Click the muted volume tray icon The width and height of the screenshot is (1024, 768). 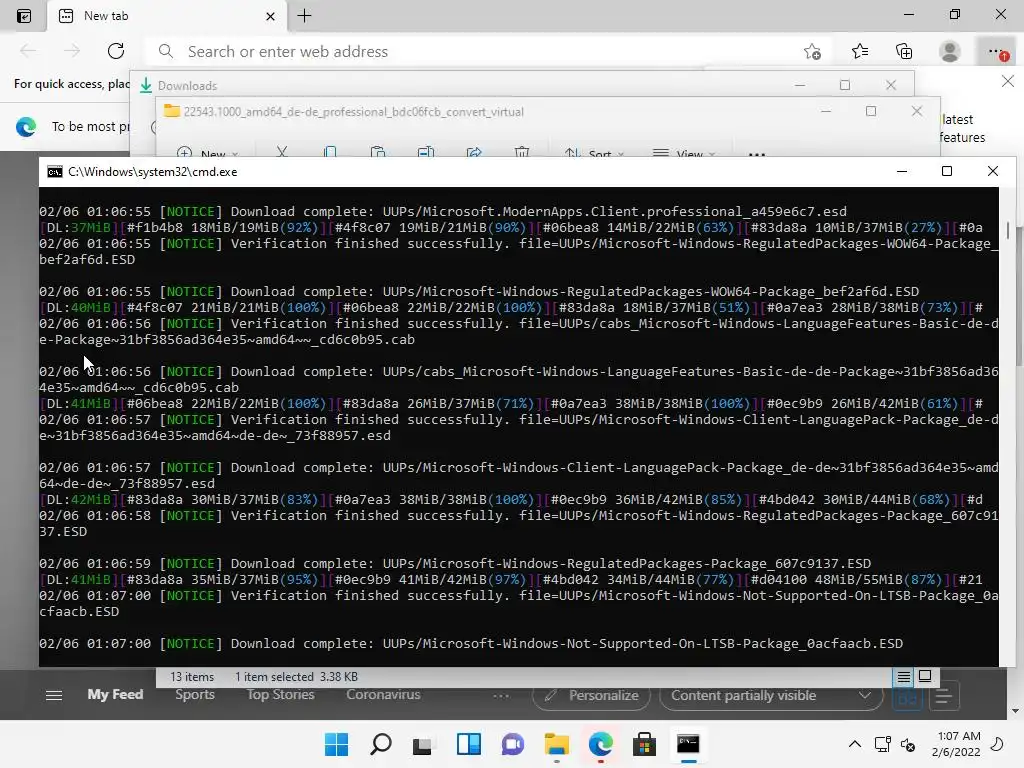pyautogui.click(x=908, y=744)
